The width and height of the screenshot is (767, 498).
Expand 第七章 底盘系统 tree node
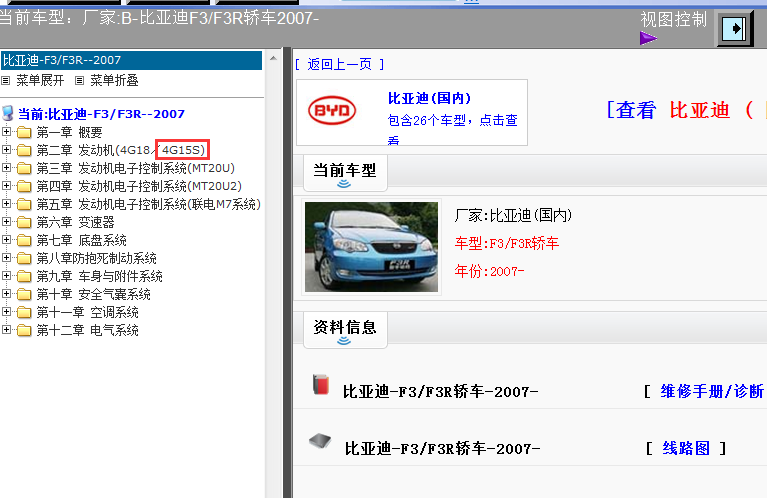[x=6, y=239]
